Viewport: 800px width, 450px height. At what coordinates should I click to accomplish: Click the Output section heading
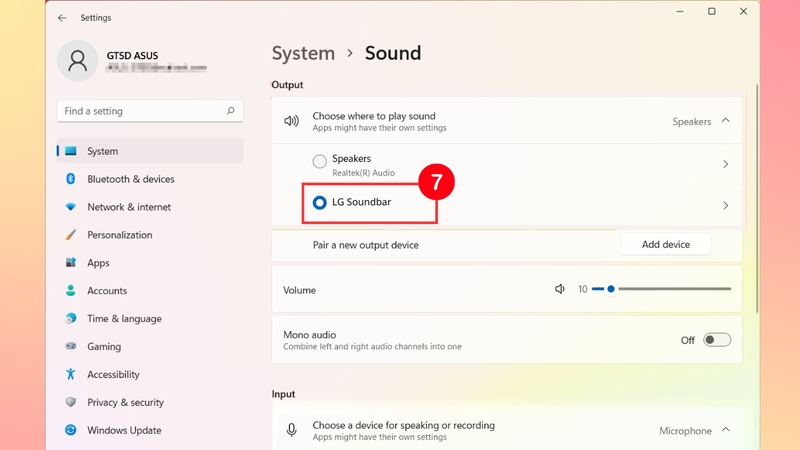[287, 85]
